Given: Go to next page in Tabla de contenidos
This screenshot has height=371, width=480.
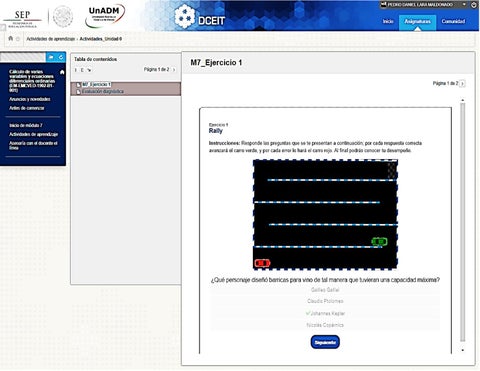Looking at the screenshot, I should click(174, 70).
